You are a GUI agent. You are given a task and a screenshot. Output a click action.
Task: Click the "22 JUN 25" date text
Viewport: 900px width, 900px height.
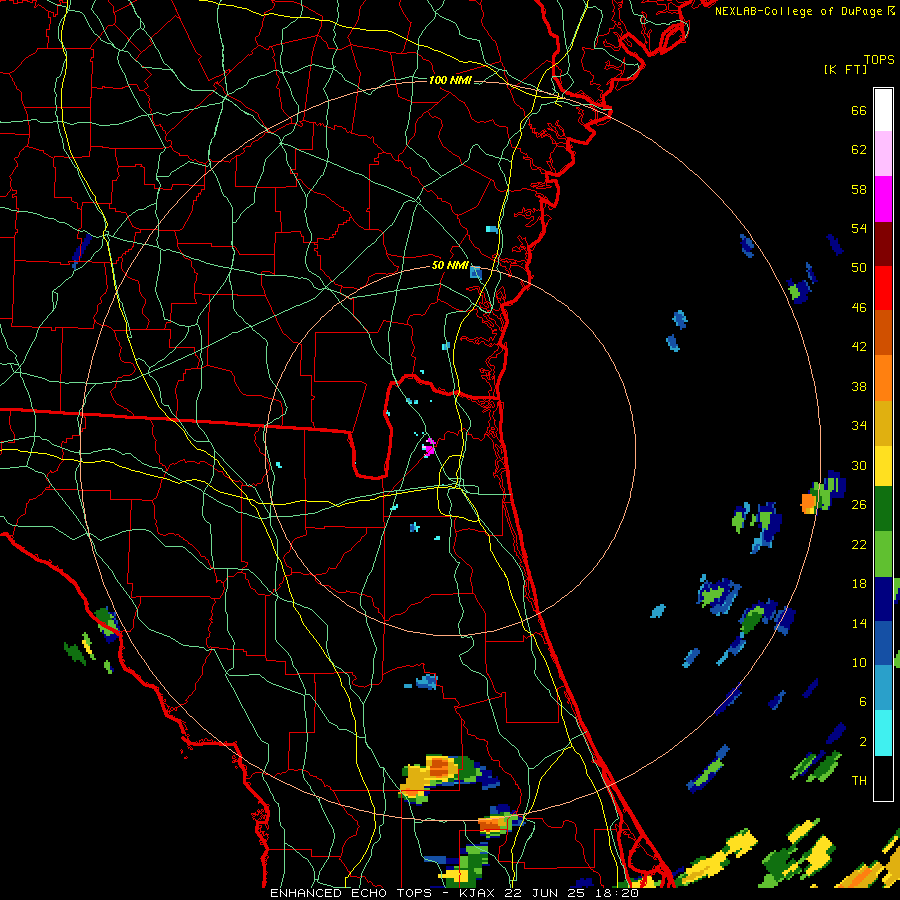[x=546, y=893]
